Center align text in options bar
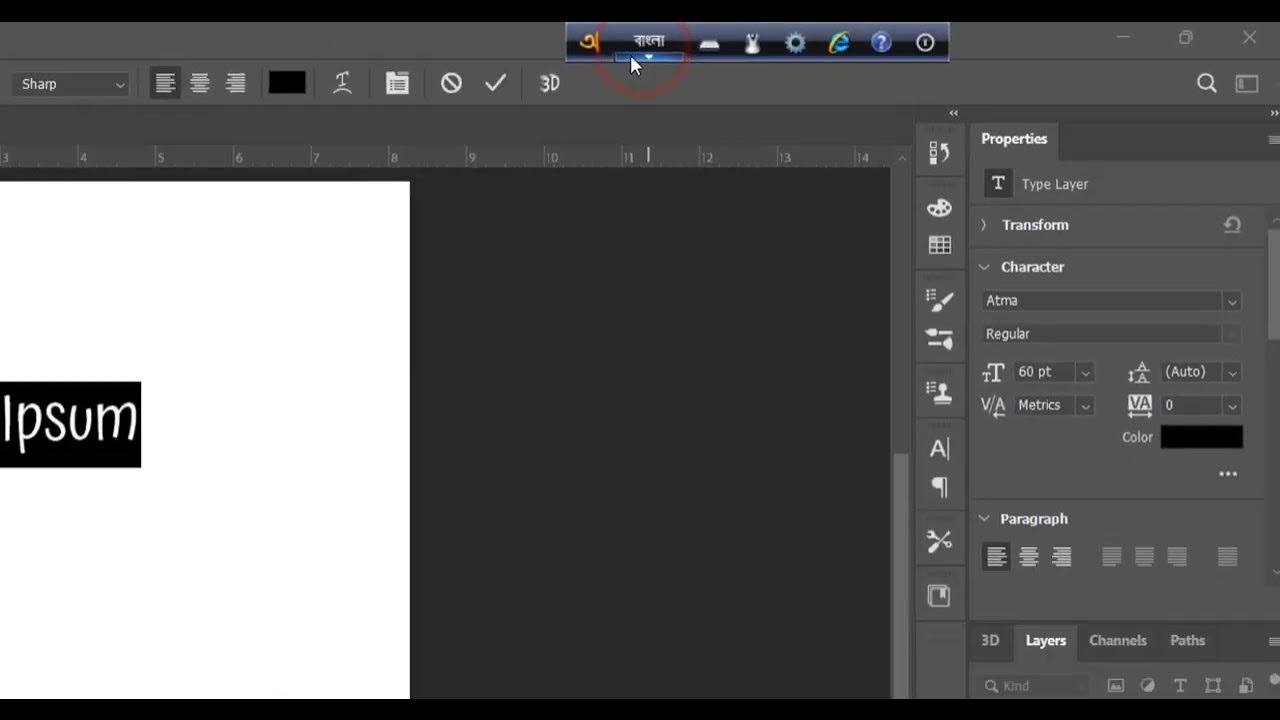 point(200,84)
